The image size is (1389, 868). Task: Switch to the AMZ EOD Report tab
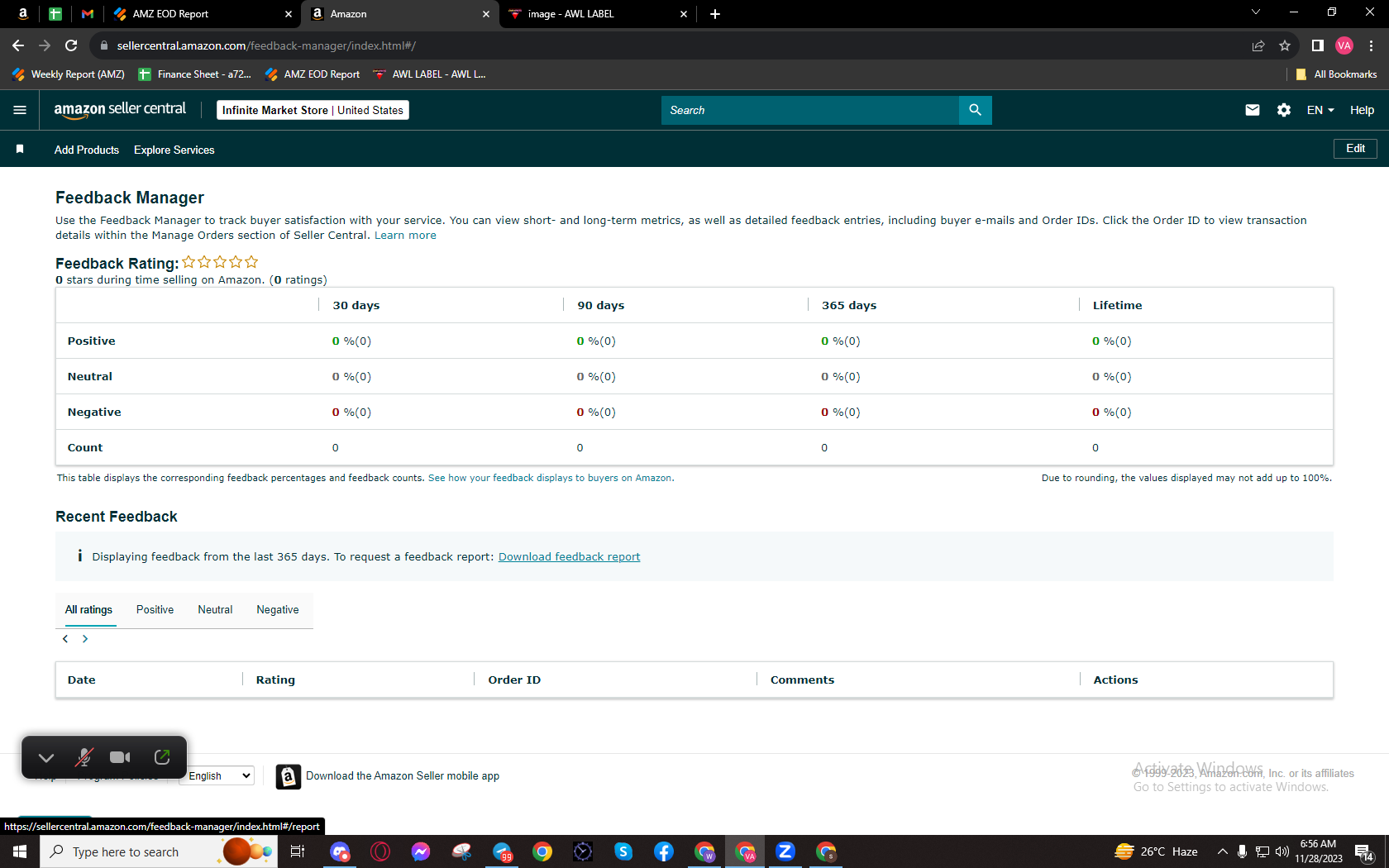(203, 14)
